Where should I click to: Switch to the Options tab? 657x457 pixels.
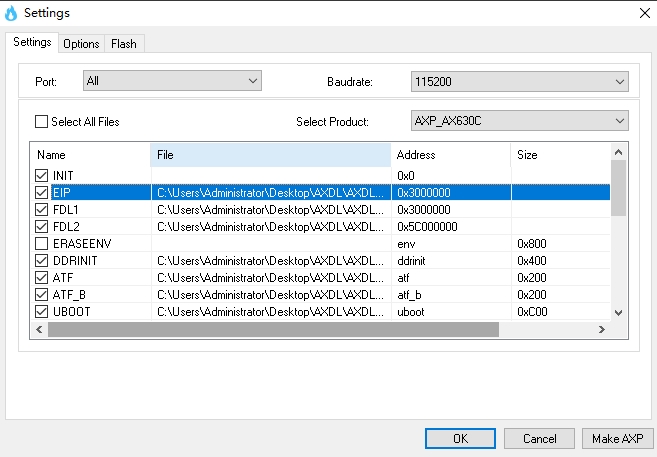pyautogui.click(x=81, y=44)
